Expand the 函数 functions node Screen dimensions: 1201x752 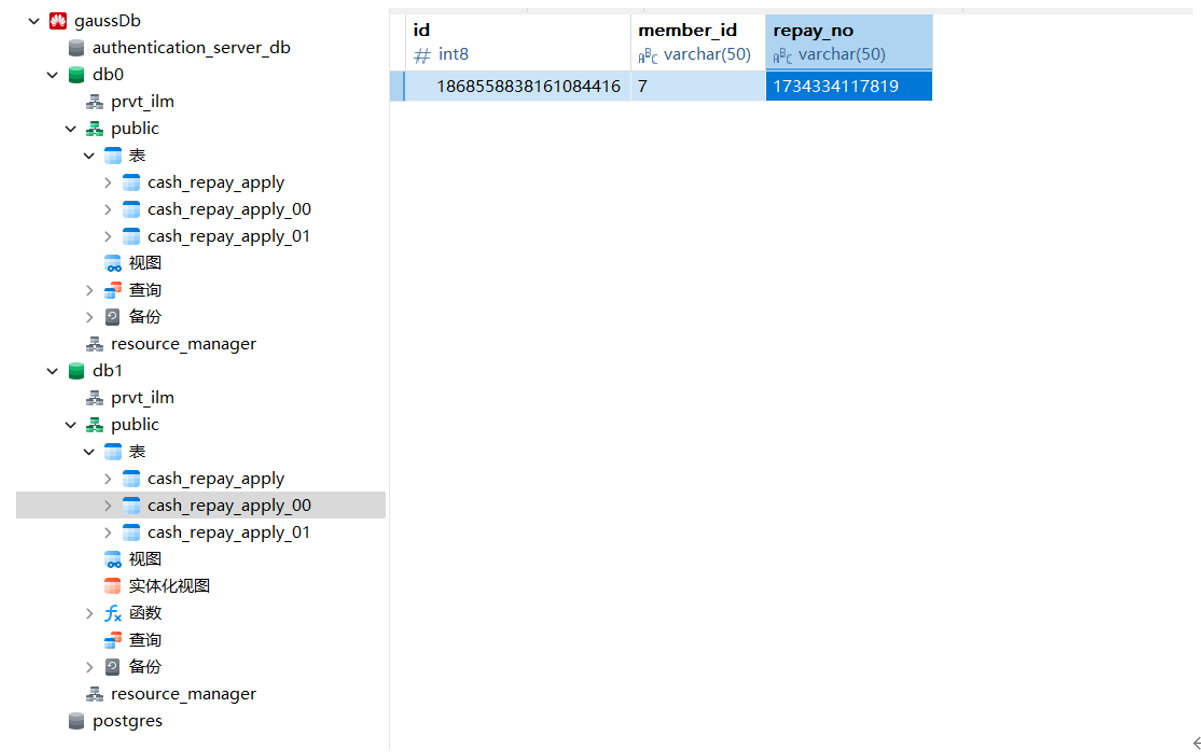pyautogui.click(x=90, y=613)
